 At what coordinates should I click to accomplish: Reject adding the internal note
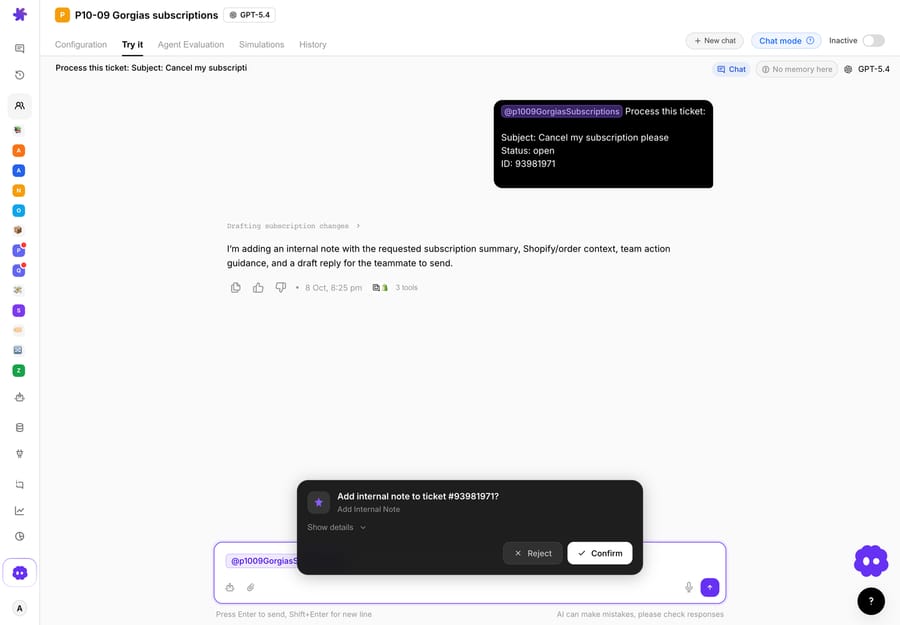pos(533,553)
